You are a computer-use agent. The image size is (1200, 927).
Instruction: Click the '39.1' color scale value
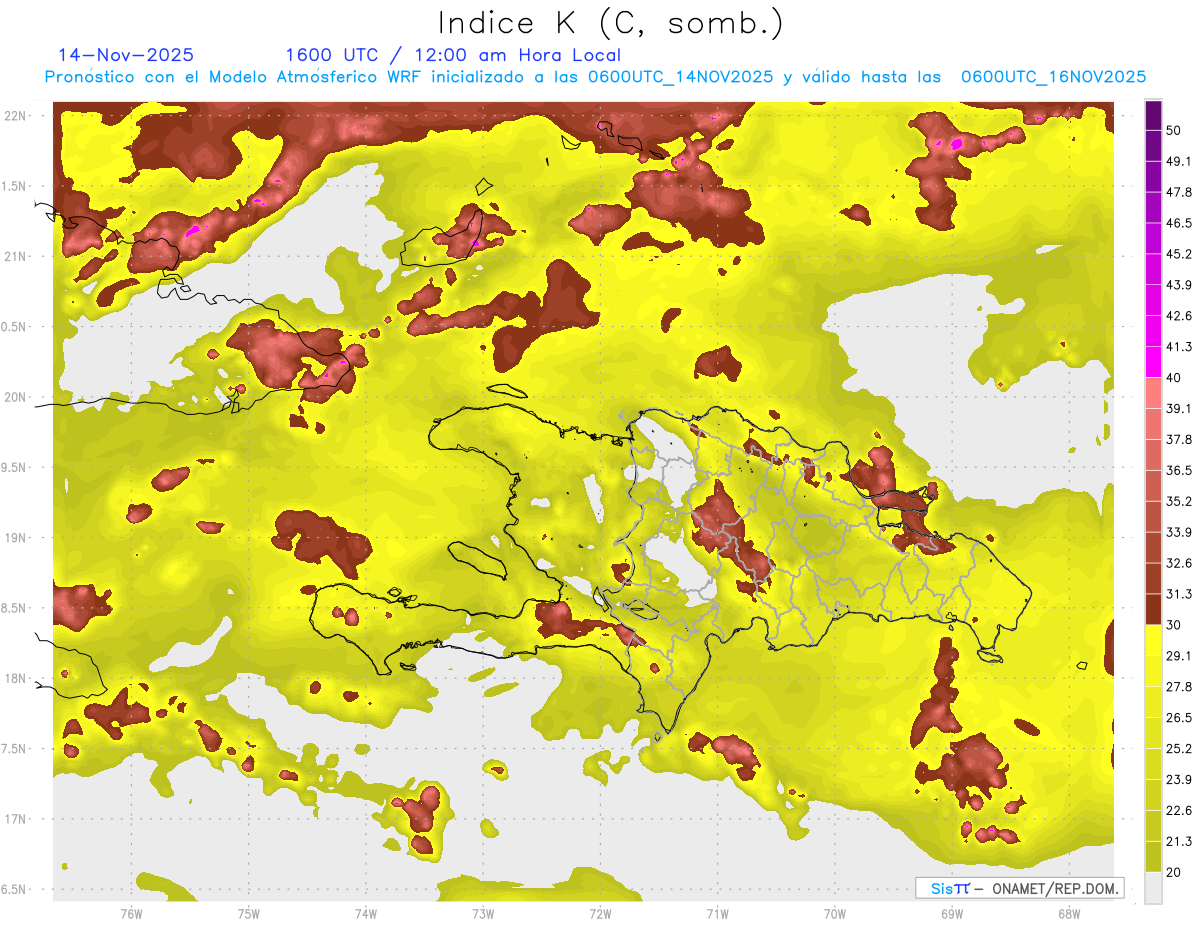[1178, 408]
